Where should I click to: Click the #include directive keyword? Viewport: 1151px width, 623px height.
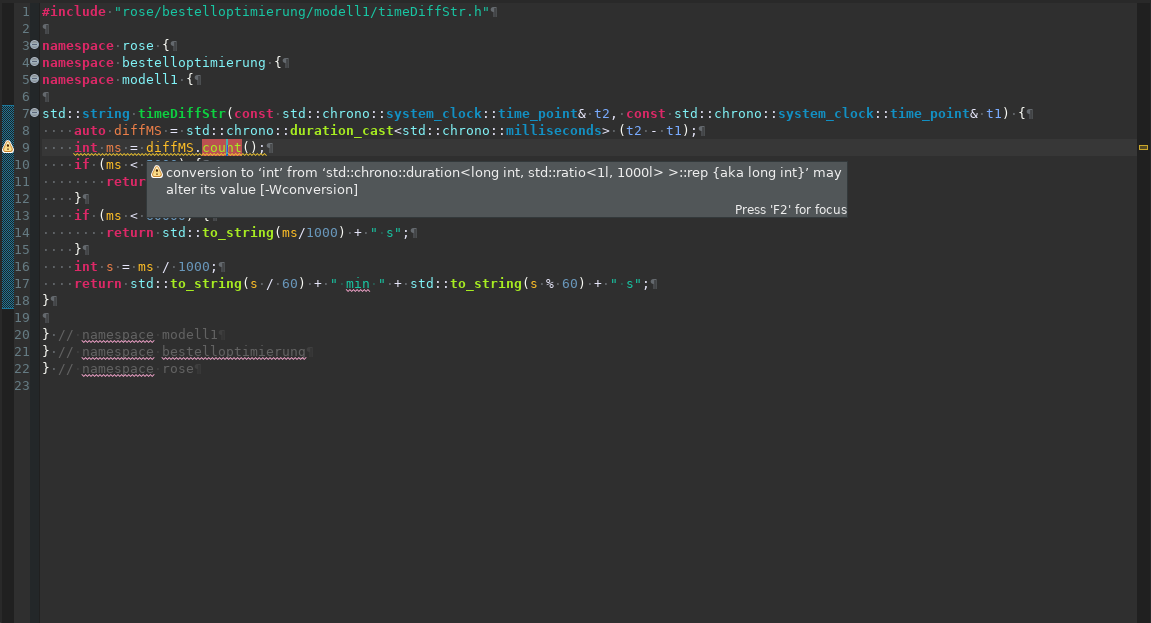pos(73,12)
